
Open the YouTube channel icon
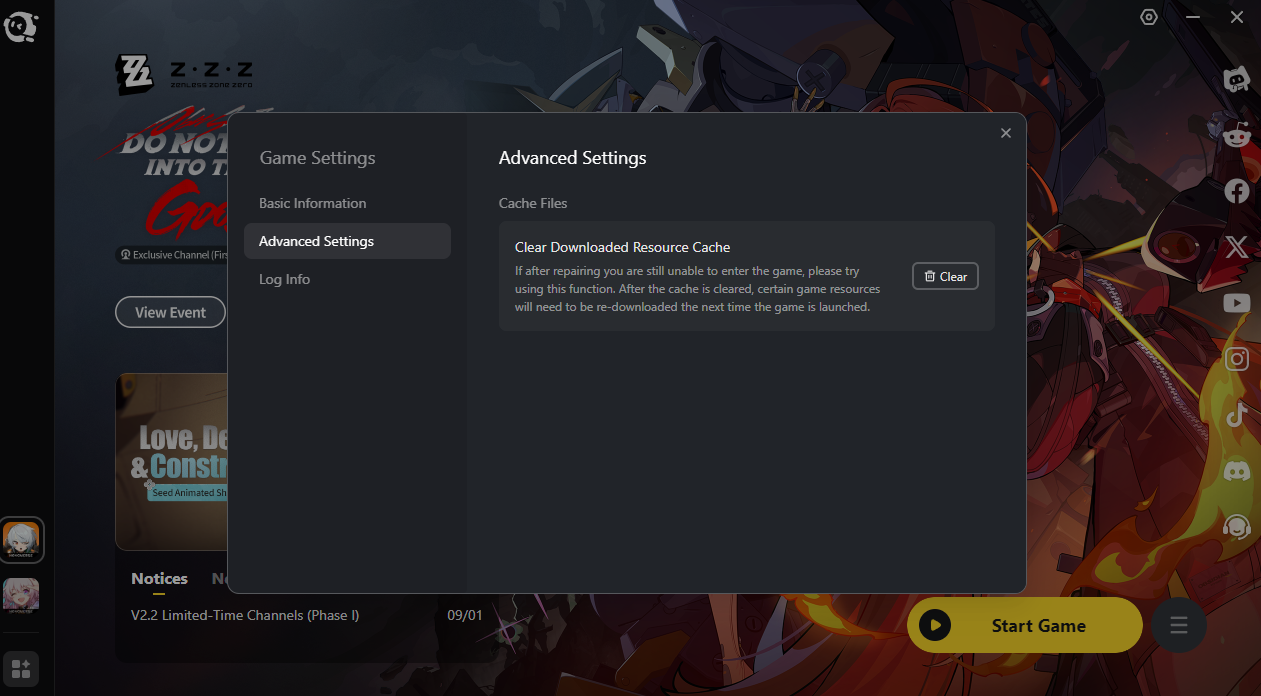[x=1237, y=303]
